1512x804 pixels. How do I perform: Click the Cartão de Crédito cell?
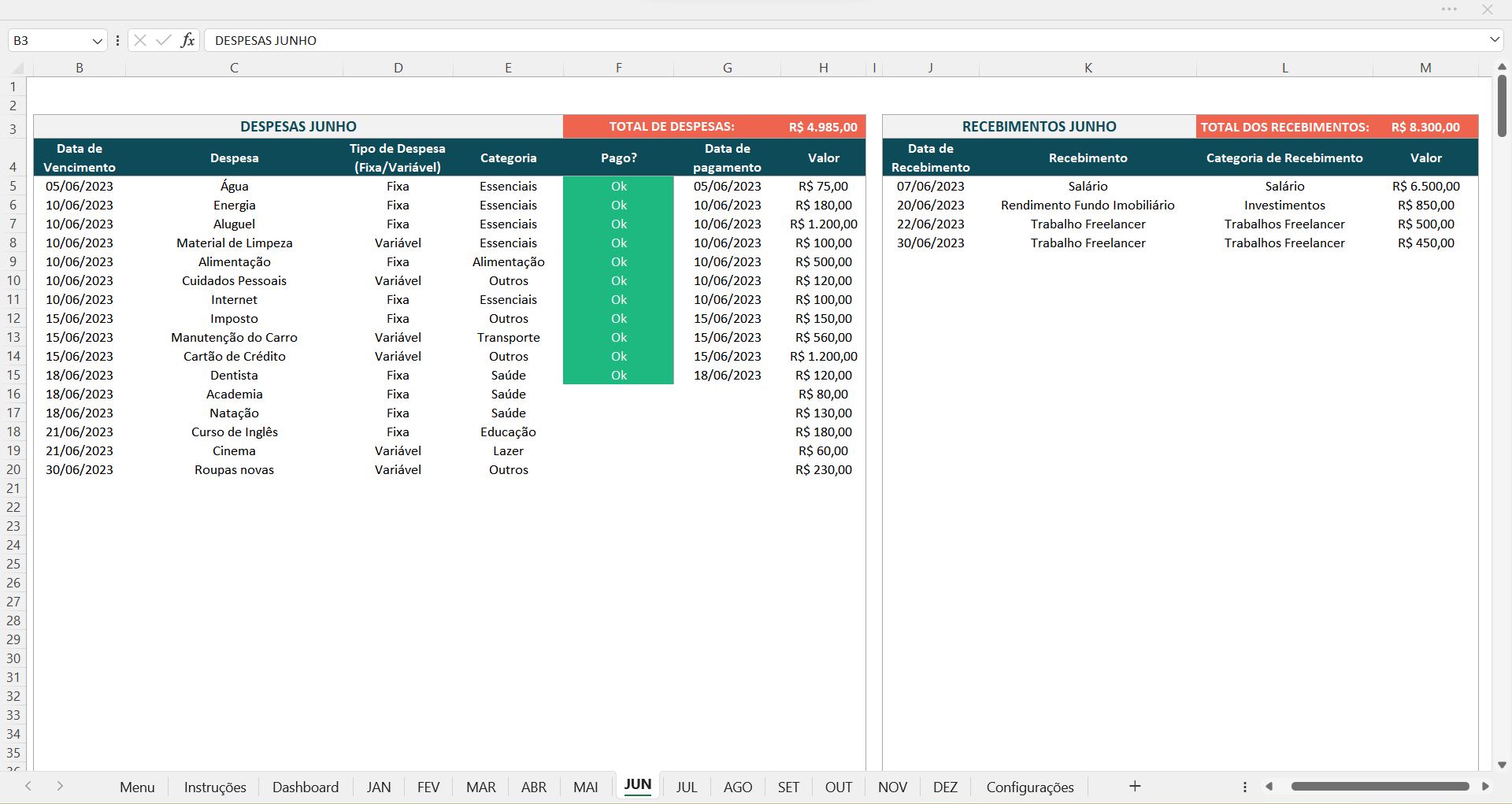(x=234, y=356)
